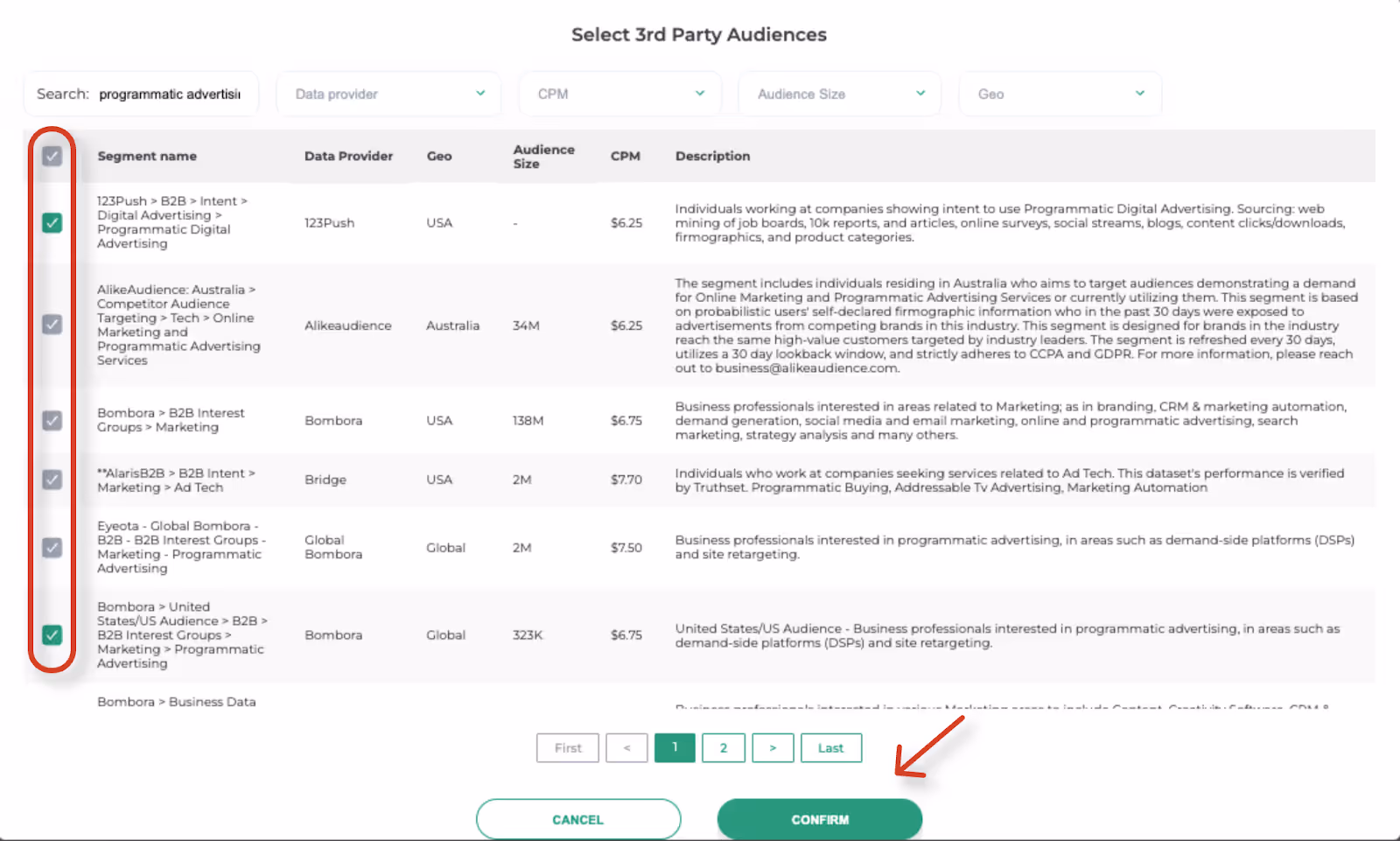Uncheck the Bombora B2B Interest Groups Marketing segment
1400x841 pixels.
coord(52,420)
